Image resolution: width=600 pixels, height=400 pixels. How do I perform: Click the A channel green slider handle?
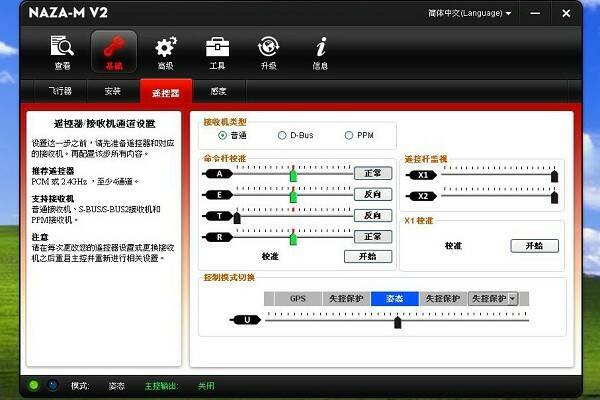click(x=293, y=175)
